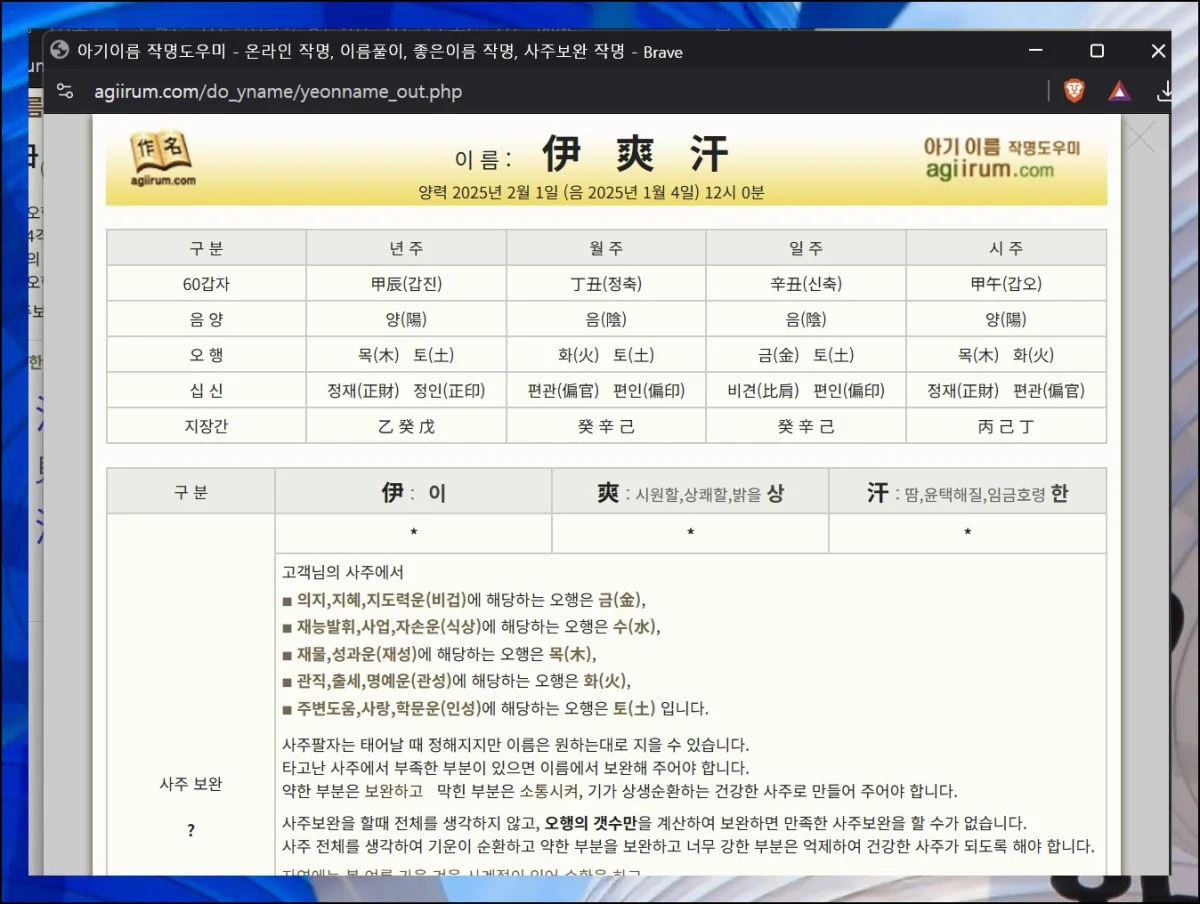Close the name result popup with X
This screenshot has width=1200, height=904.
tap(1140, 138)
